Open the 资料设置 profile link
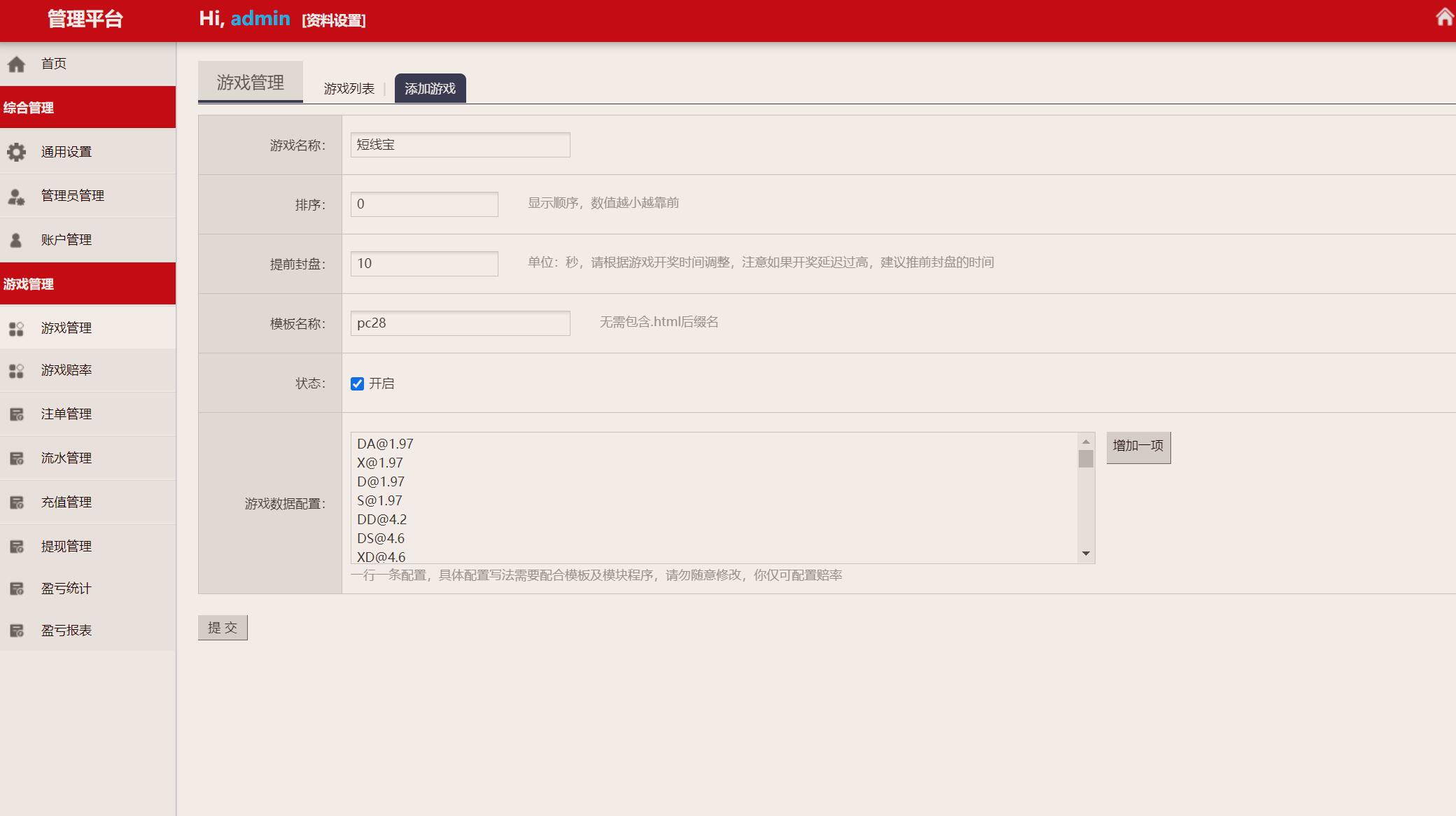Screen dimensions: 1456x816 pos(334,21)
